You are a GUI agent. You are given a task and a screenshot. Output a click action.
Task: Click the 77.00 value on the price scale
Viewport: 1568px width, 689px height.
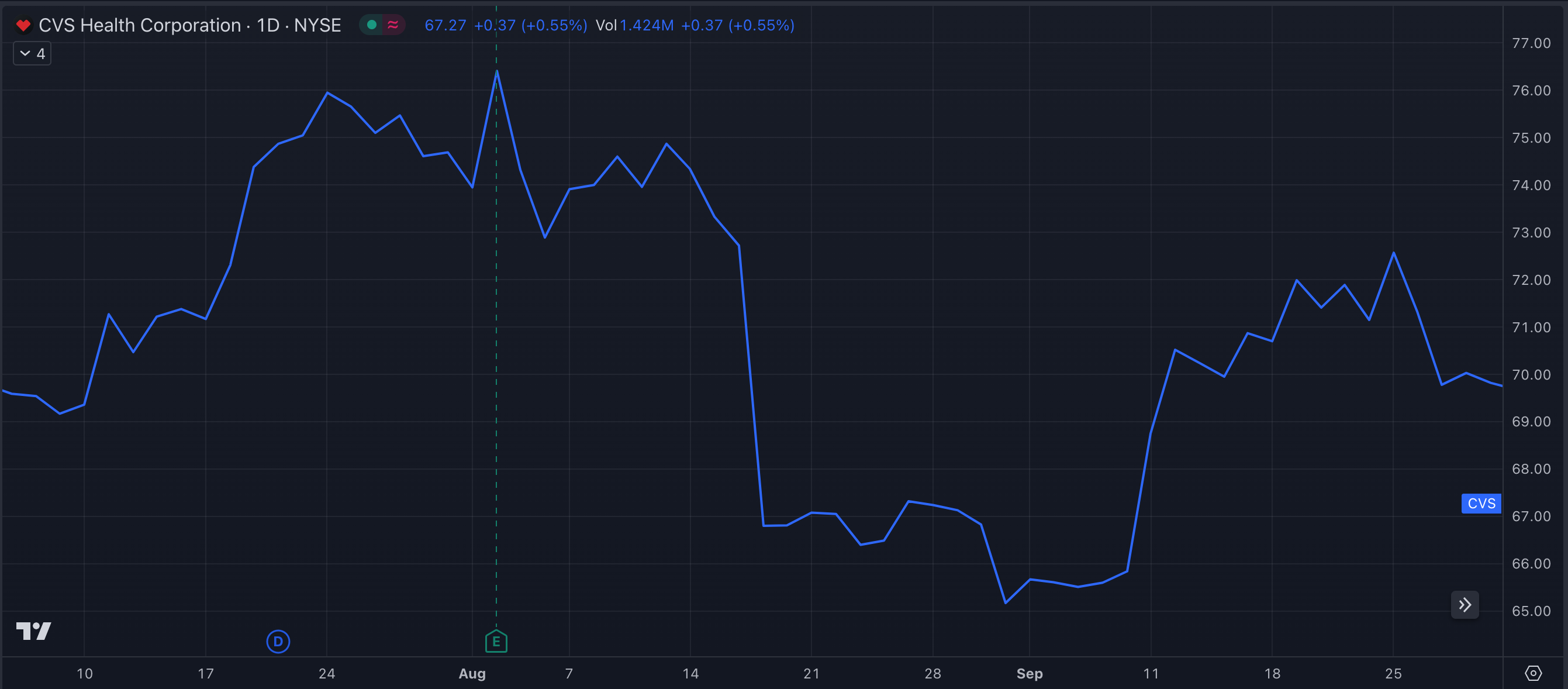pos(1533,43)
